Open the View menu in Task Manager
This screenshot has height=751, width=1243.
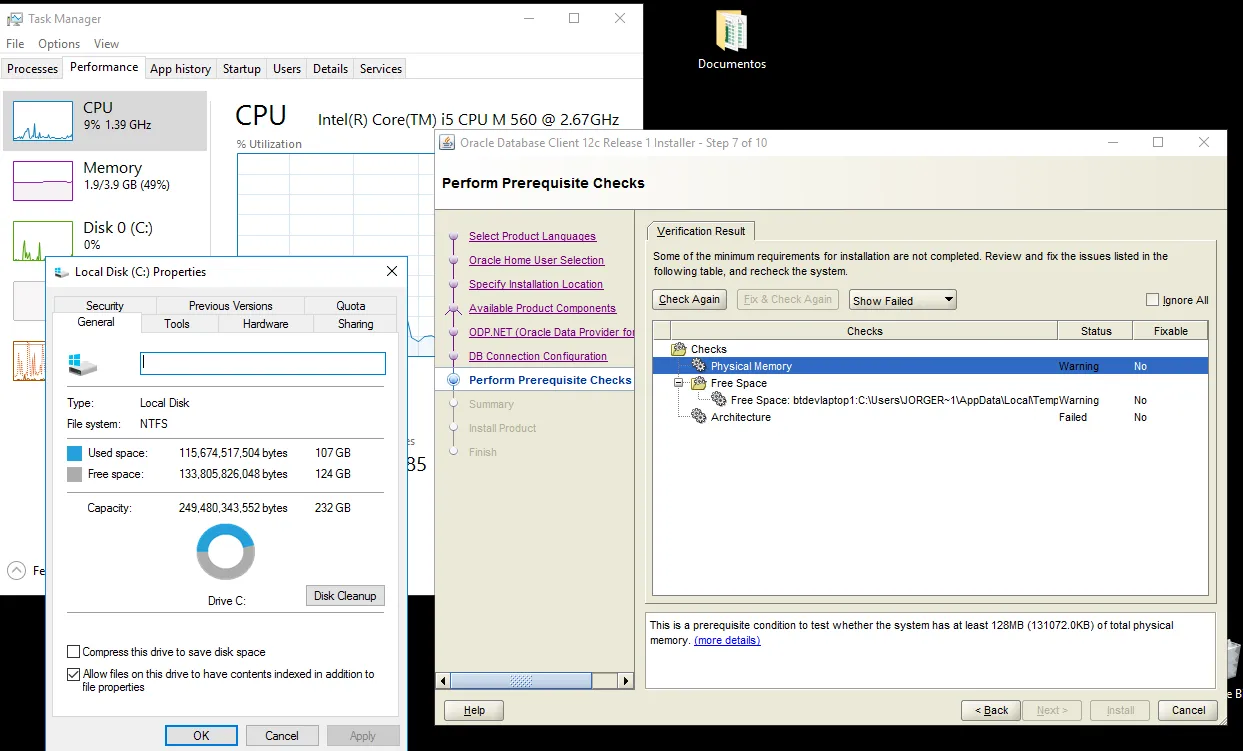(x=106, y=44)
